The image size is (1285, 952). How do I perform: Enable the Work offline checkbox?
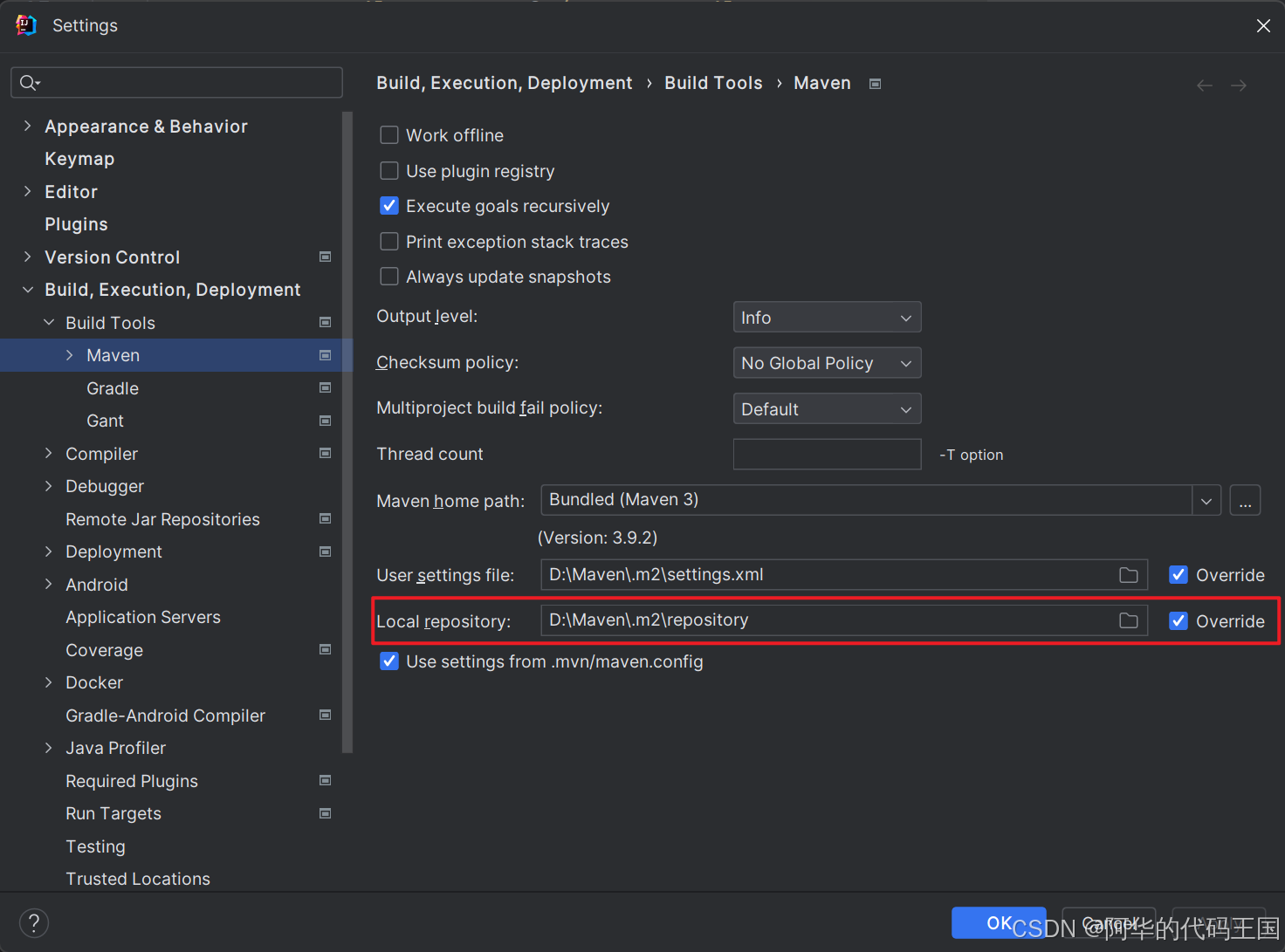point(389,135)
